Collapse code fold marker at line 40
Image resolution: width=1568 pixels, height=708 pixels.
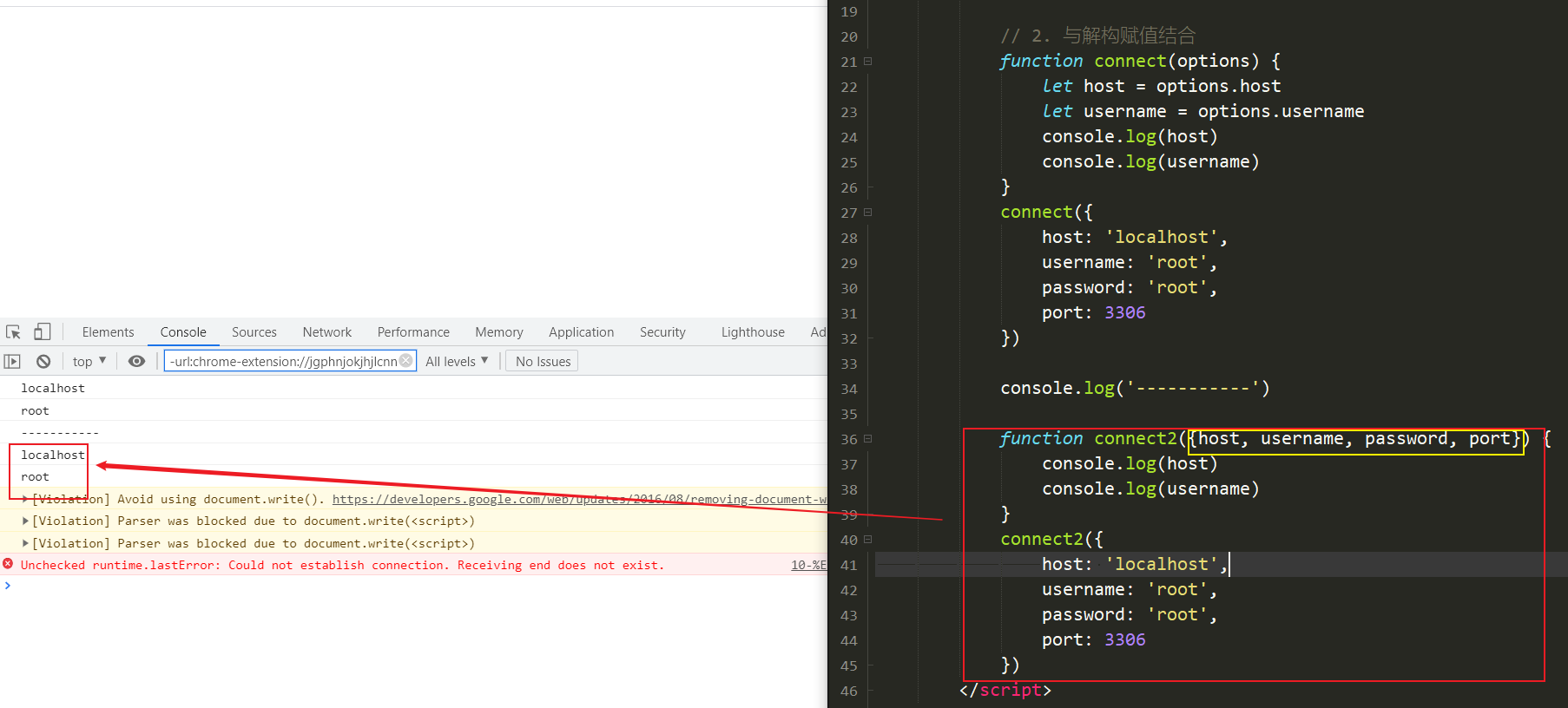click(867, 540)
